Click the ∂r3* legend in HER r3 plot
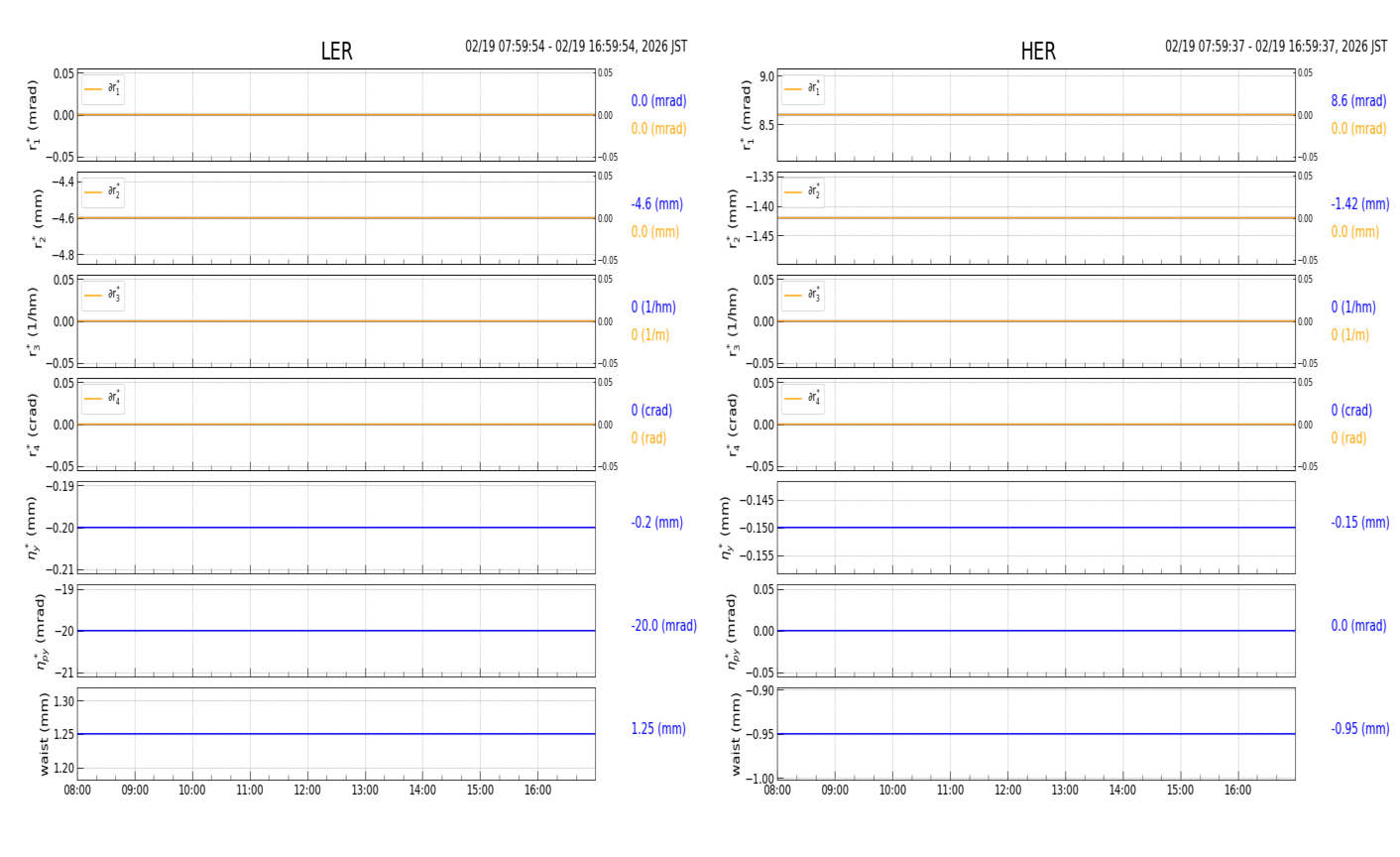The height and width of the screenshot is (857, 1400). tap(802, 296)
